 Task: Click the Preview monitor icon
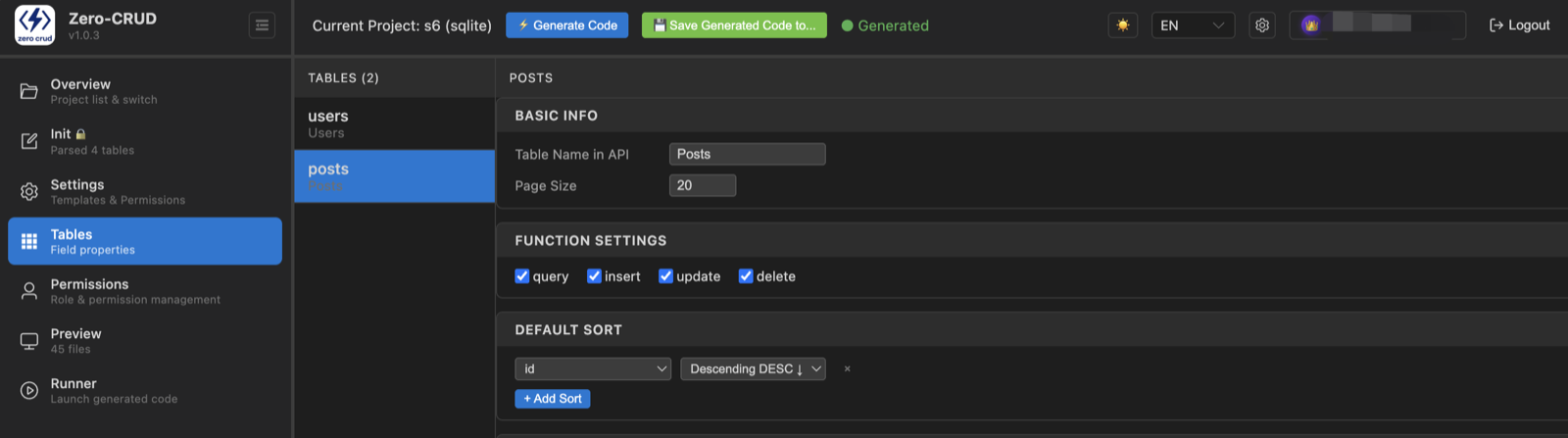click(x=29, y=341)
